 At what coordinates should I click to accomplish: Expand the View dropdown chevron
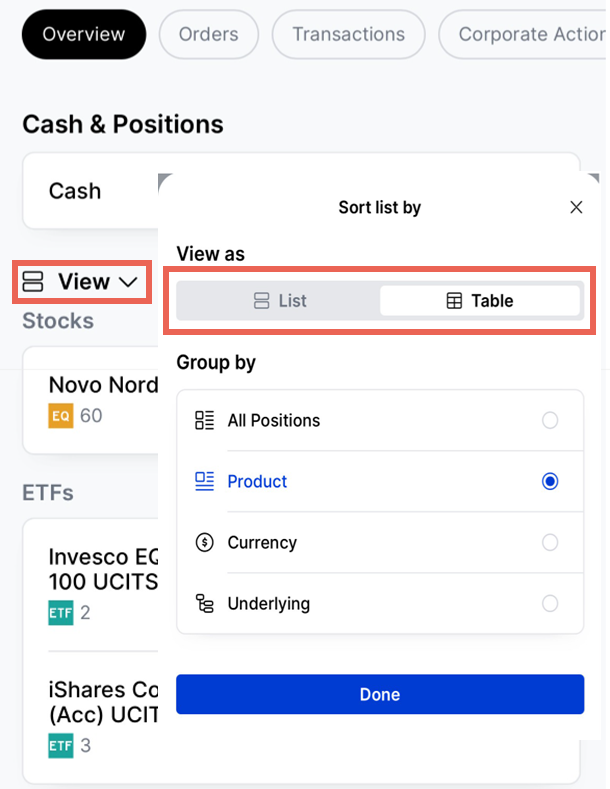click(128, 283)
